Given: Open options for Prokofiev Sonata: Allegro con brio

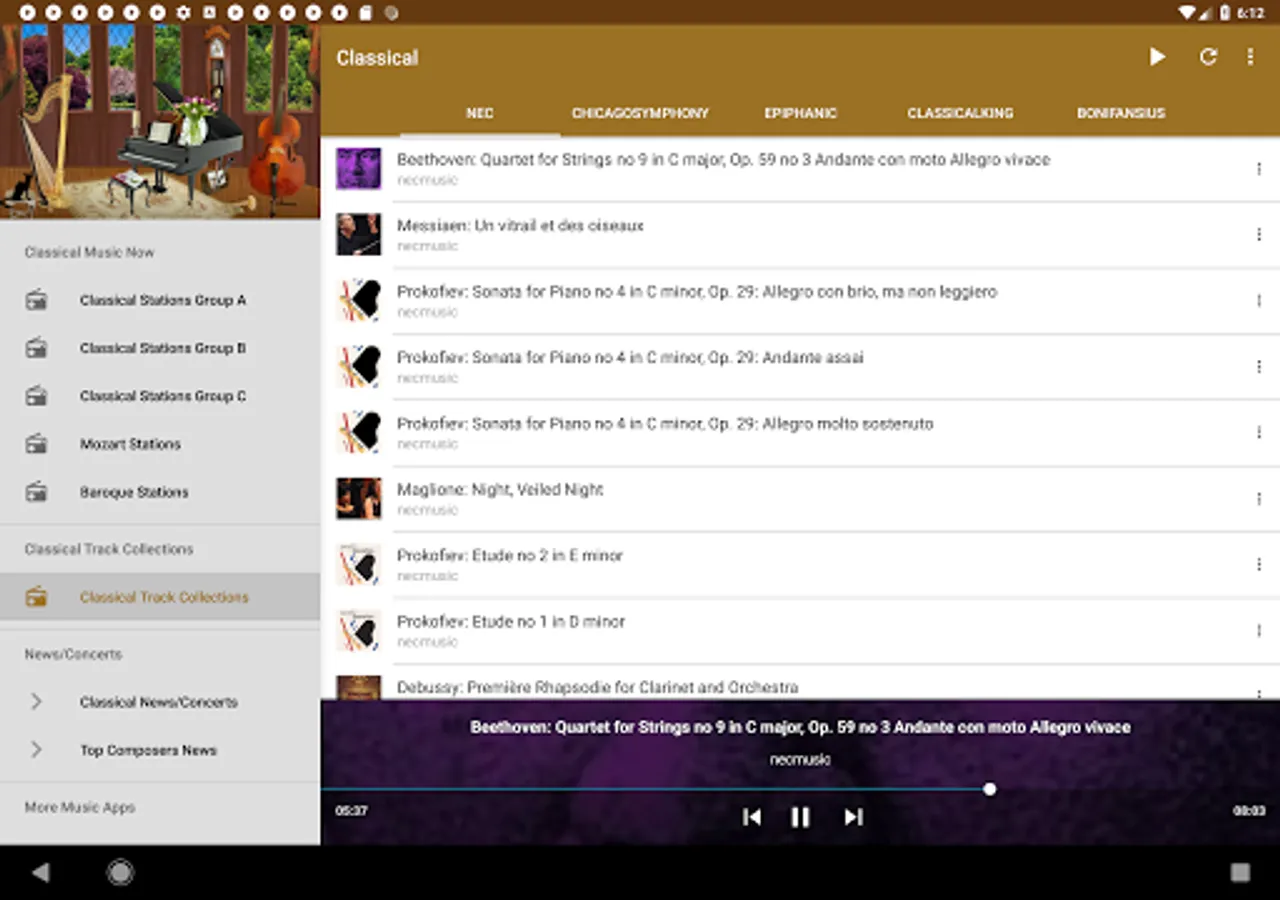Looking at the screenshot, I should click(1258, 301).
